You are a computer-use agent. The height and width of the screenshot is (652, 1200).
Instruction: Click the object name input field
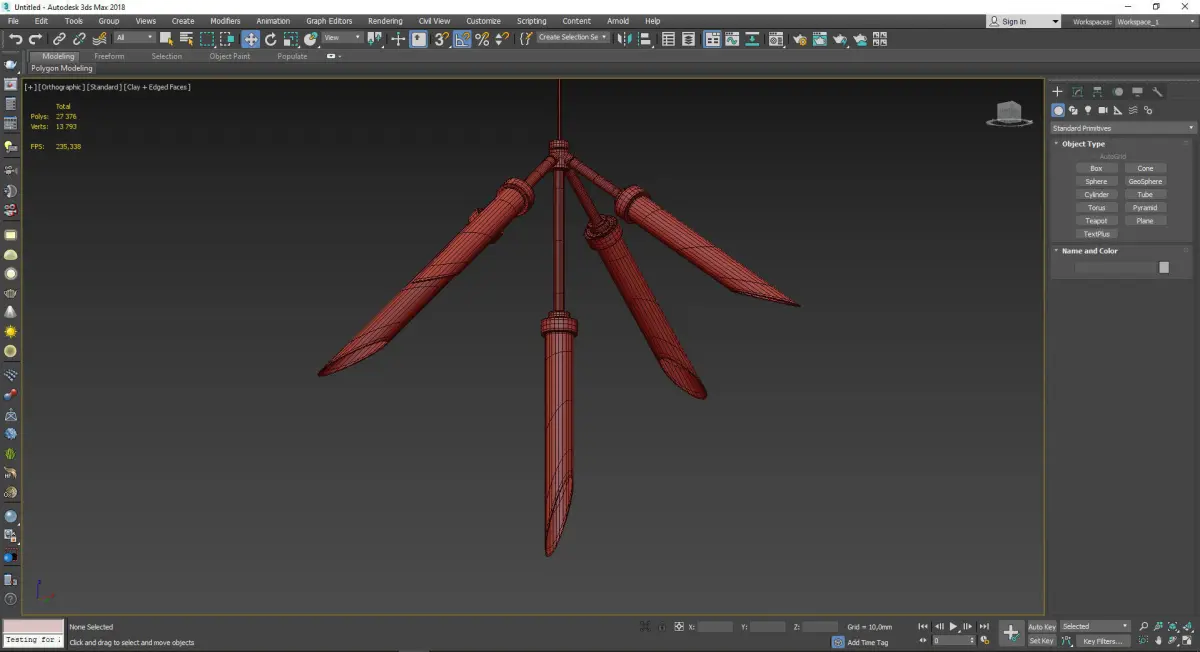coord(1115,267)
